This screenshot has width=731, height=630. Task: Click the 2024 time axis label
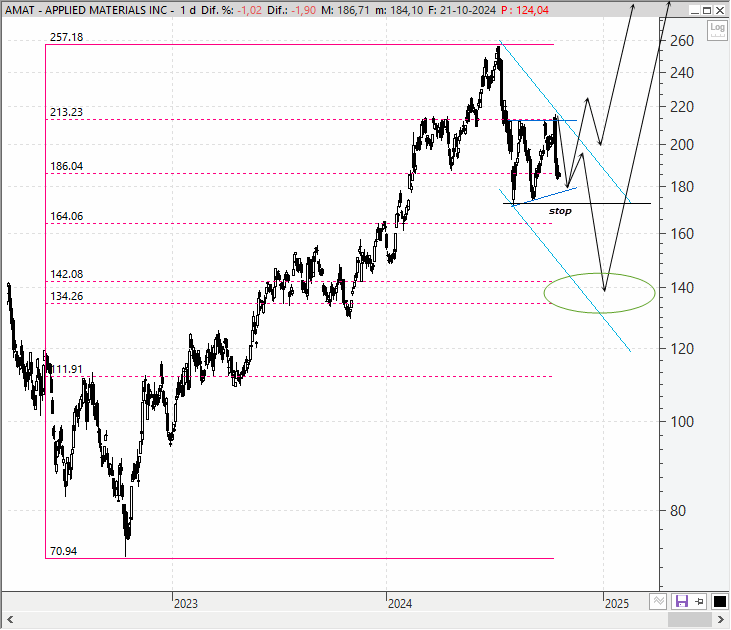click(x=400, y=604)
